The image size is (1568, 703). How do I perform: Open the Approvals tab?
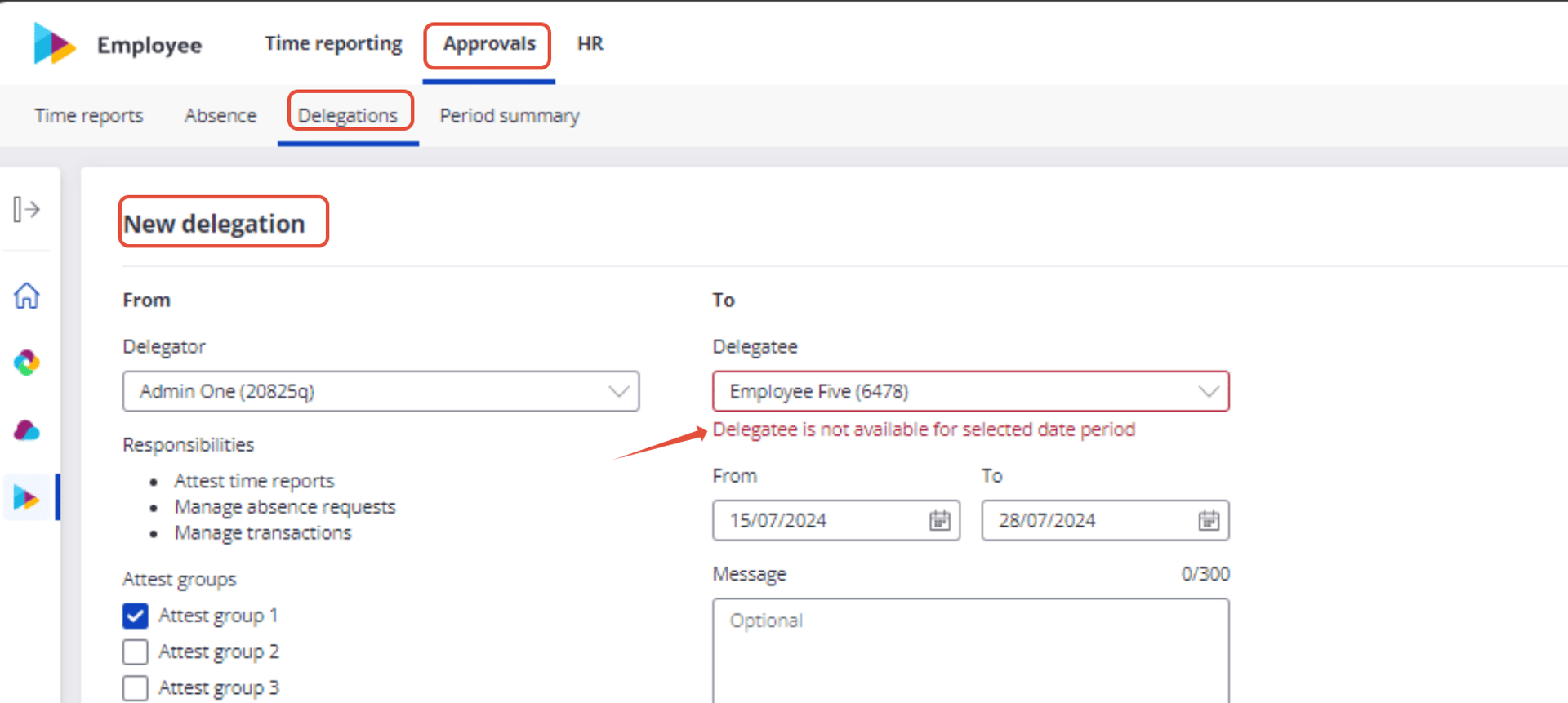pyautogui.click(x=489, y=43)
